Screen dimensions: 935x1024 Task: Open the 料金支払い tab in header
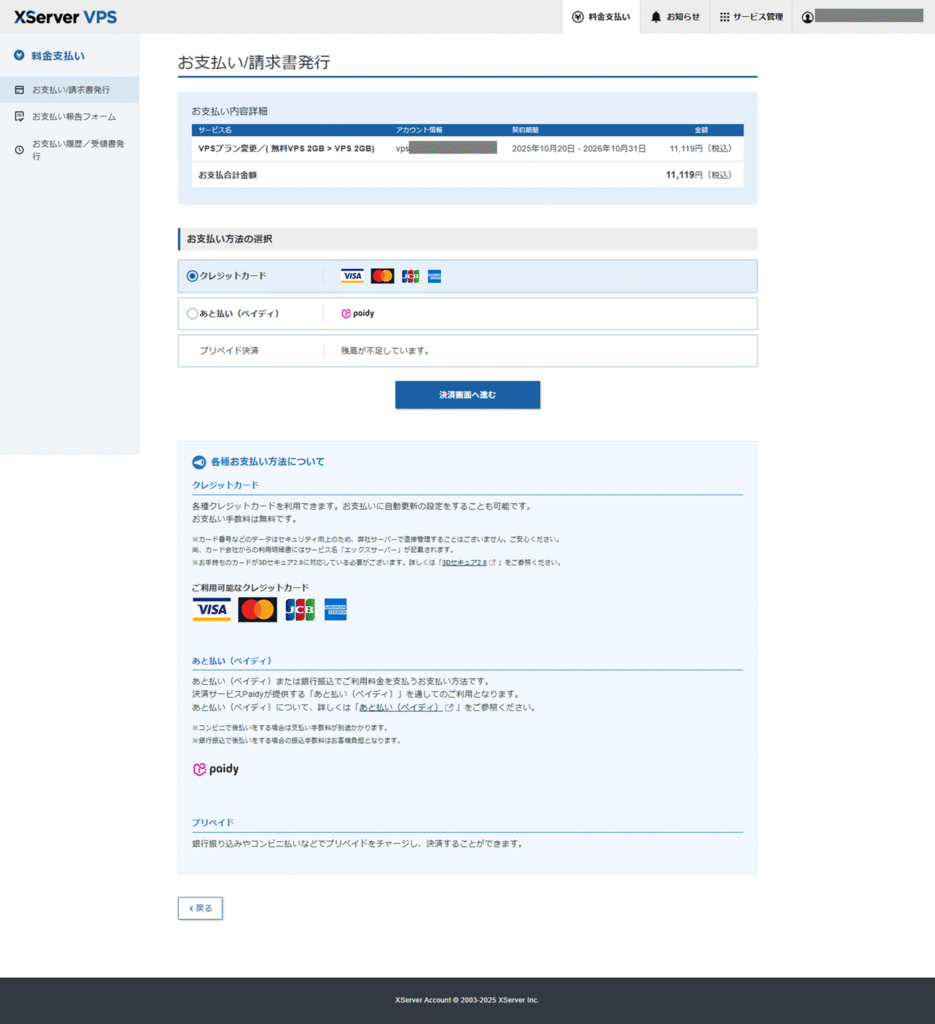coord(601,17)
